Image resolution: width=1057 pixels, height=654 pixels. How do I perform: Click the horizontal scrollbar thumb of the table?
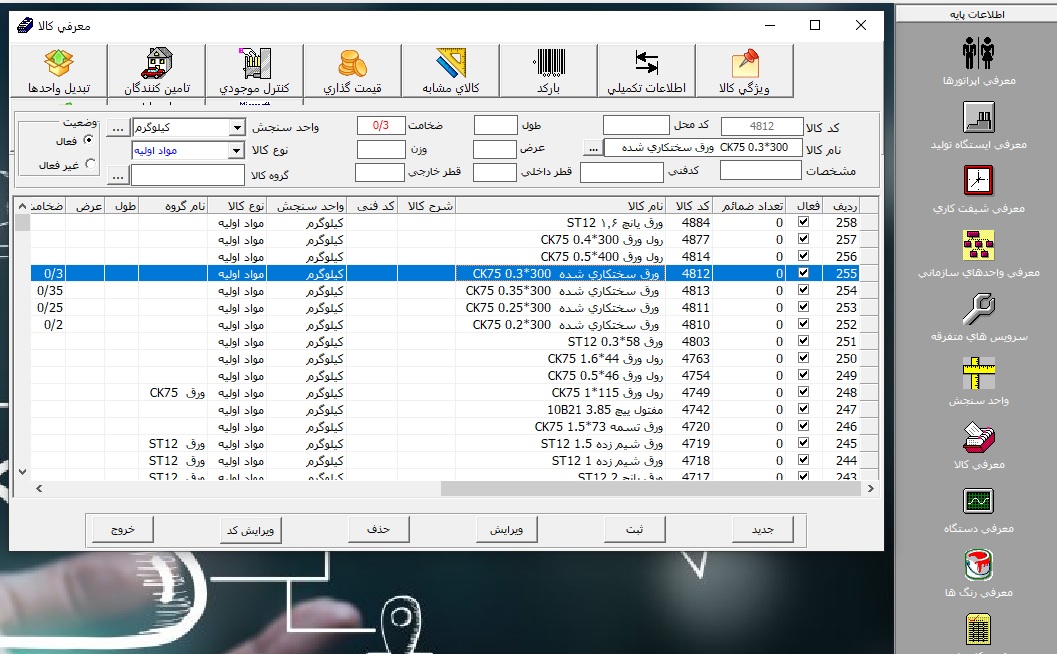651,489
